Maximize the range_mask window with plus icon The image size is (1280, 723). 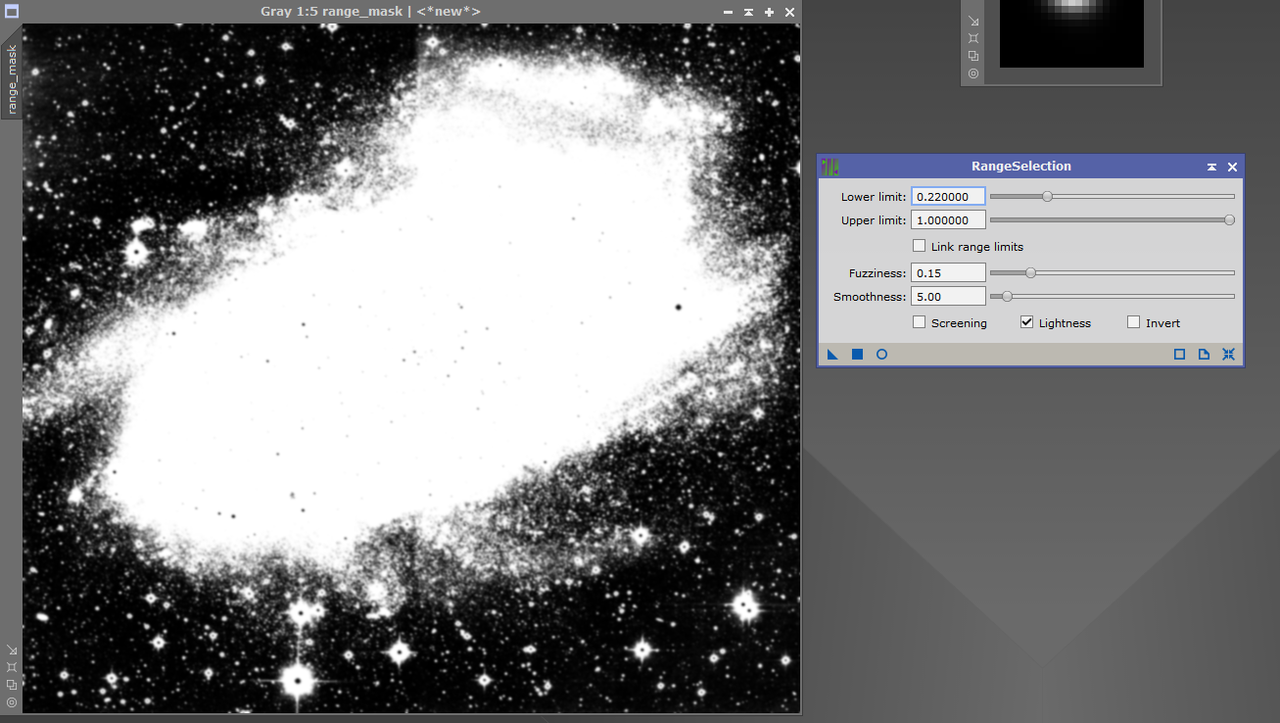coord(769,12)
